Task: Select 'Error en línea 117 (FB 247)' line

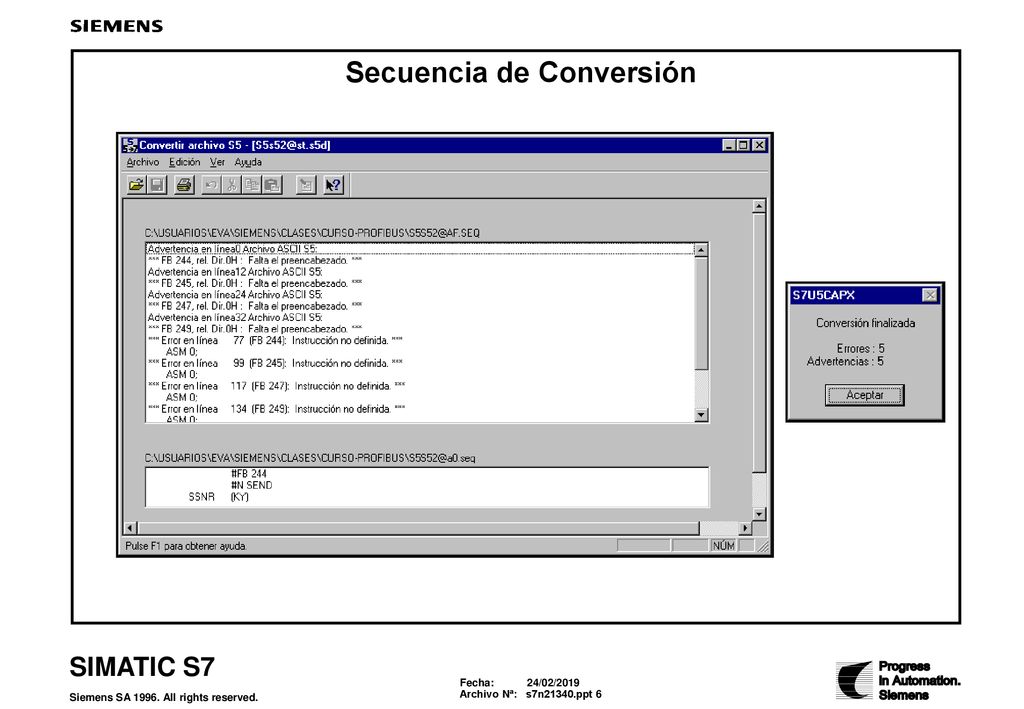Action: [420, 386]
